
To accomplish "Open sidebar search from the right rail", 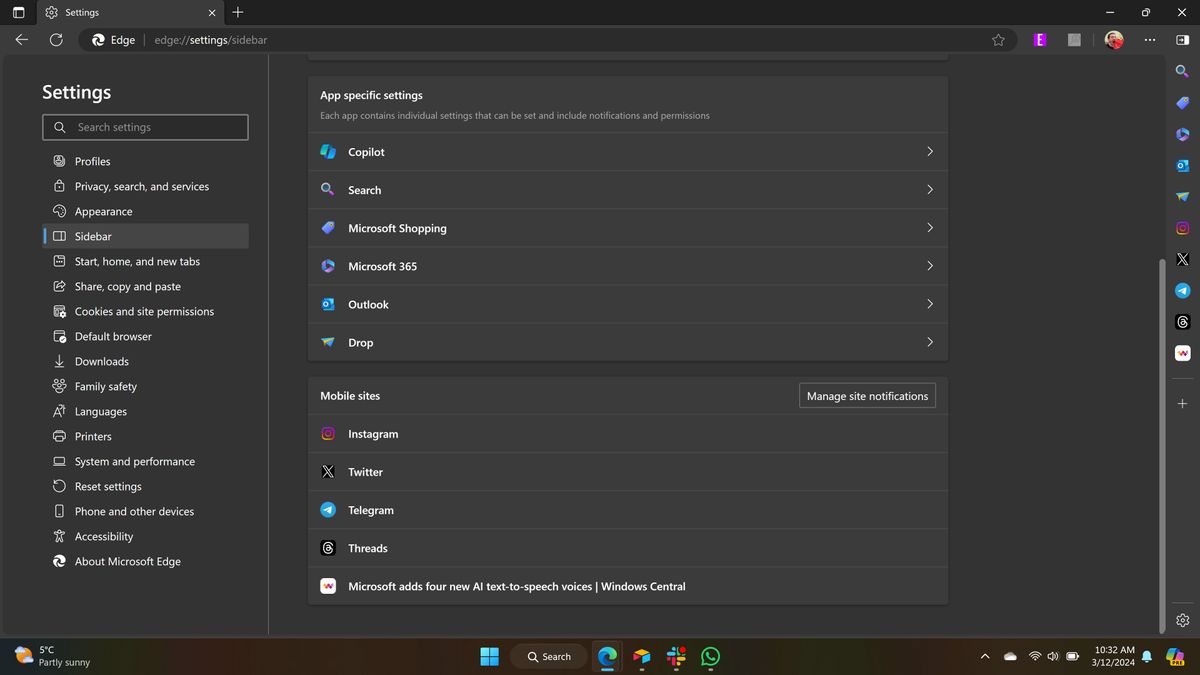I will 1182,71.
